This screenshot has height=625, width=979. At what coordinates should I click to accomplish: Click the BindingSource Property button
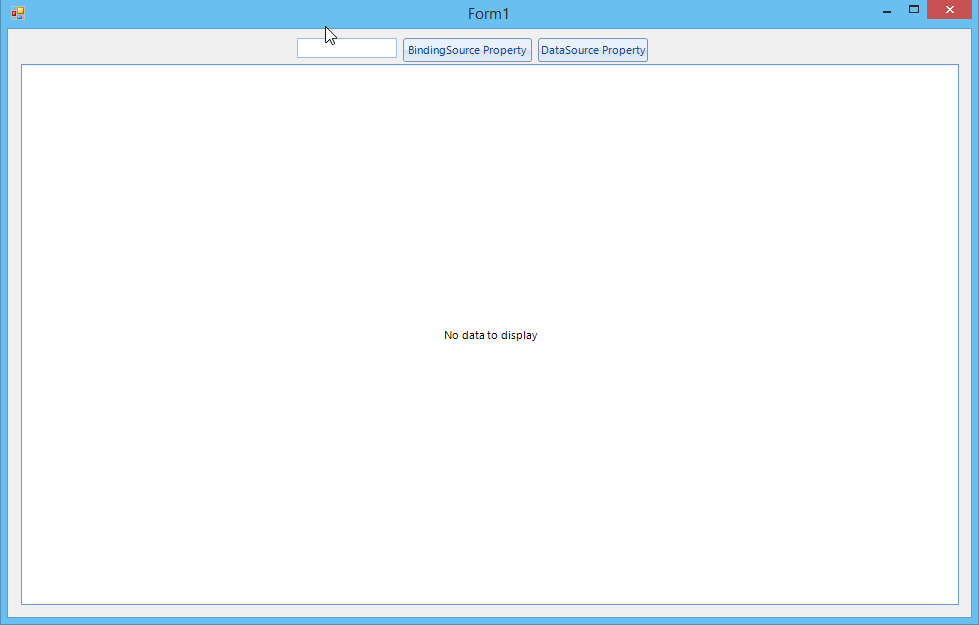(467, 50)
